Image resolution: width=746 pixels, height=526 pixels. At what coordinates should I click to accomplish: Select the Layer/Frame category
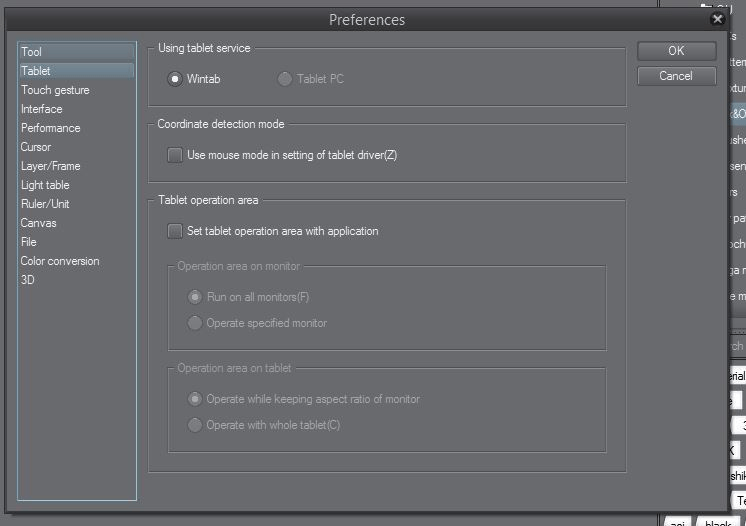[51, 166]
